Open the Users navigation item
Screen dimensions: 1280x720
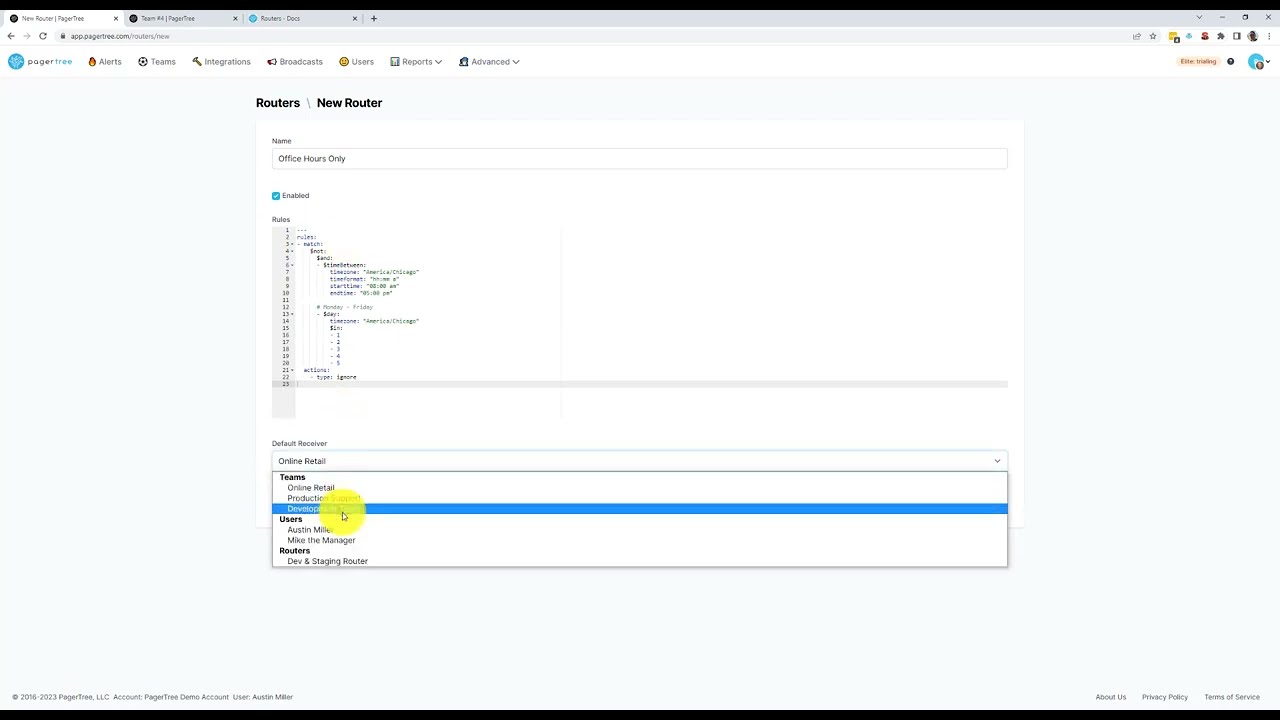tap(356, 62)
